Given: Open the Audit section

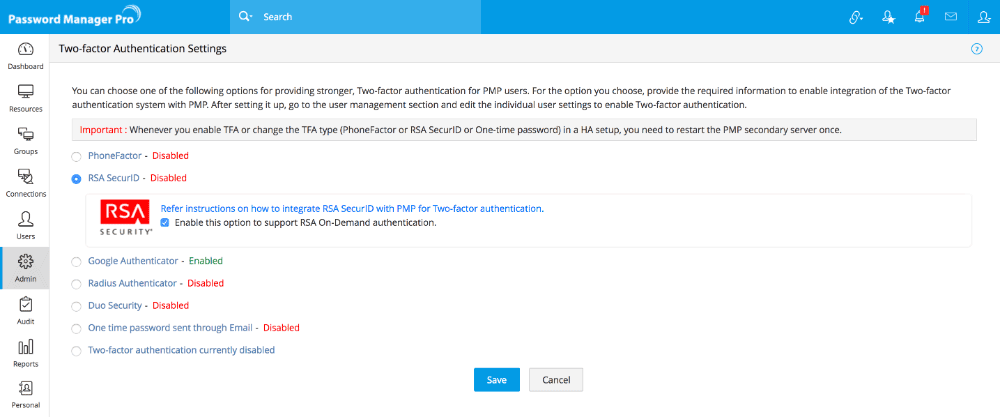Looking at the screenshot, I should click(x=25, y=310).
